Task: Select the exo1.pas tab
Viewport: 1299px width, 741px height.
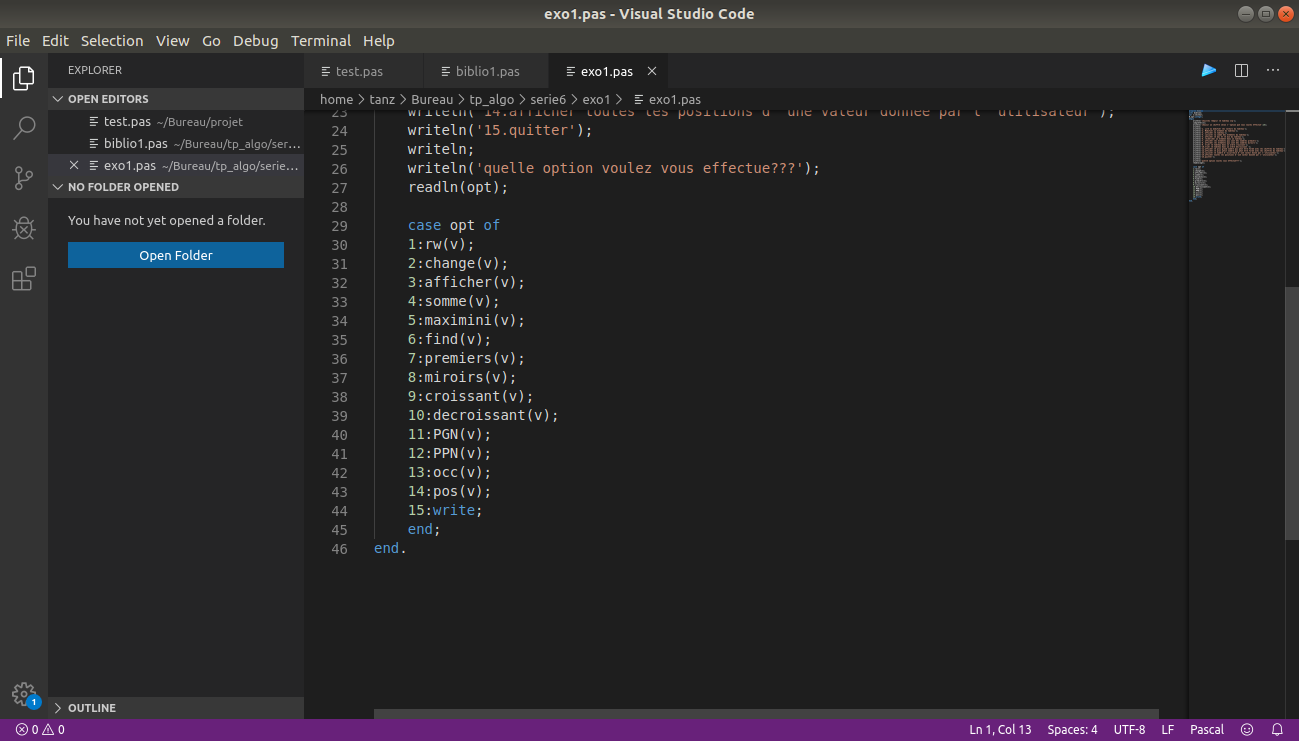Action: point(607,72)
